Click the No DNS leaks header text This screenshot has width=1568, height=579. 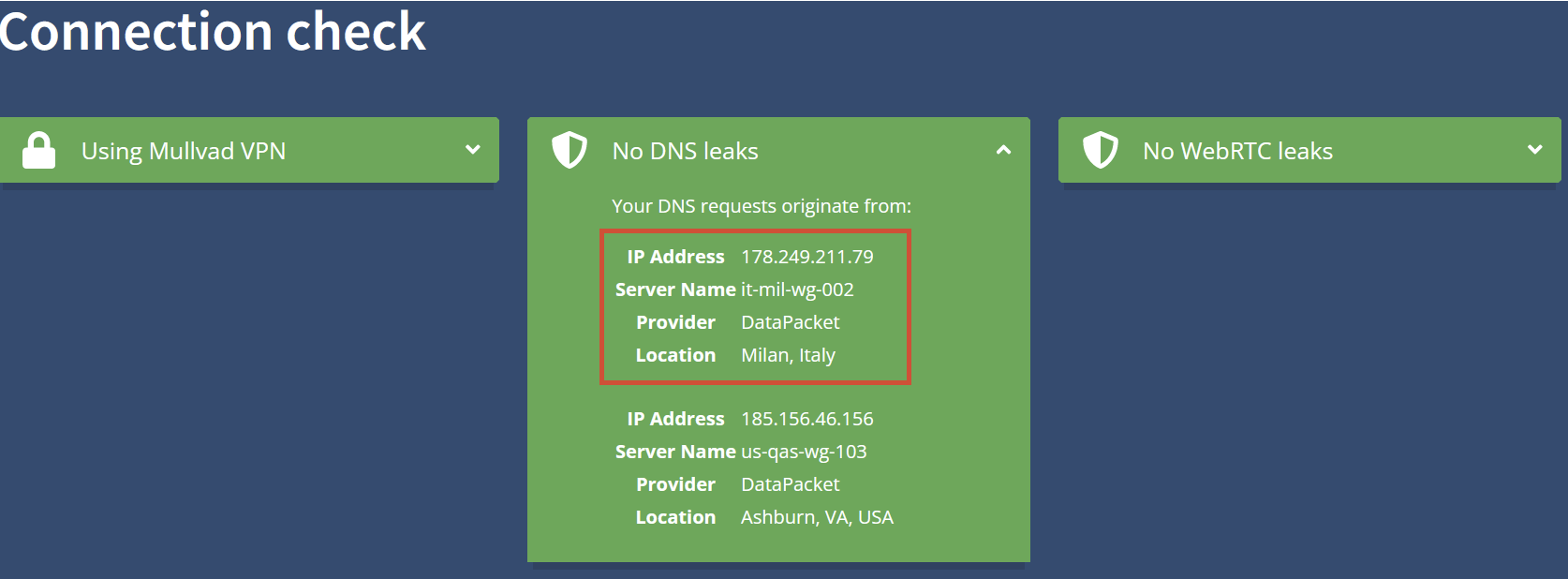685,152
